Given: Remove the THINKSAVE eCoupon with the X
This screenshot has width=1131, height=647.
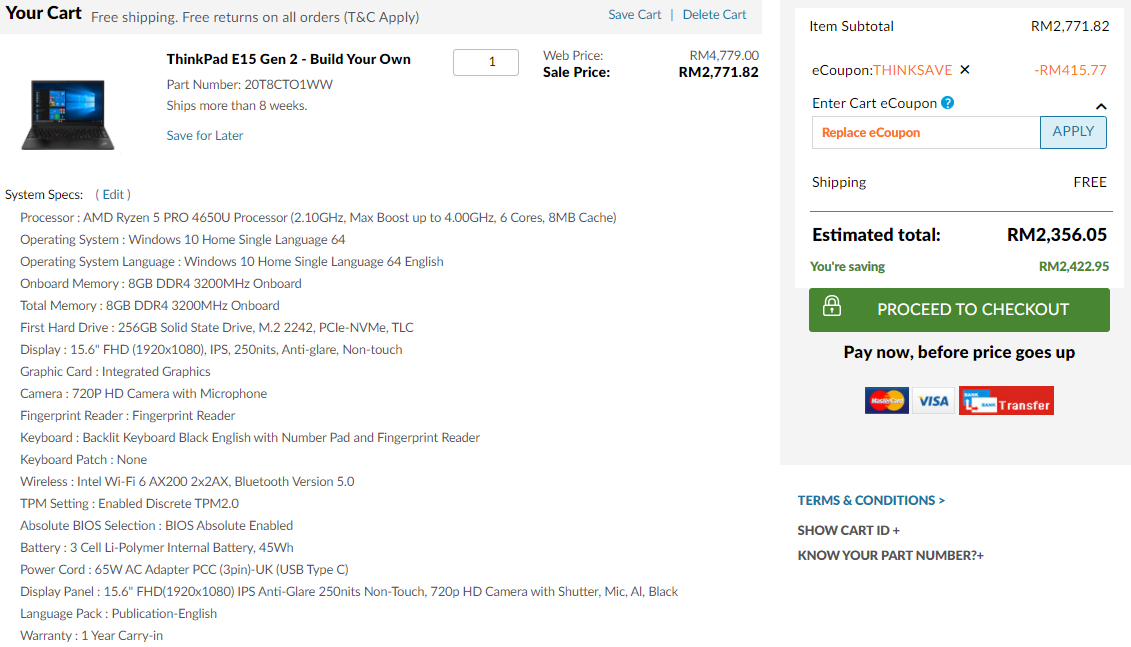Looking at the screenshot, I should tap(965, 70).
